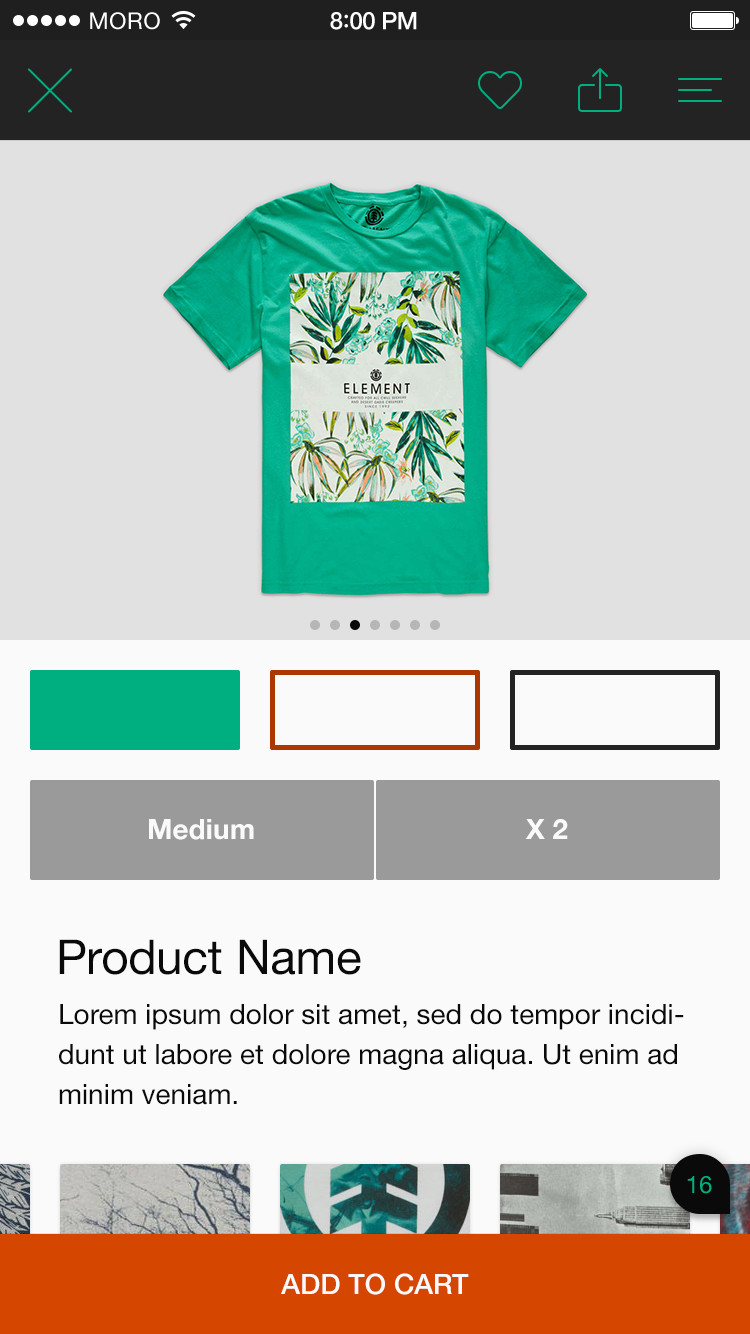Open the tree branches related thumbnail

[x=155, y=1199]
